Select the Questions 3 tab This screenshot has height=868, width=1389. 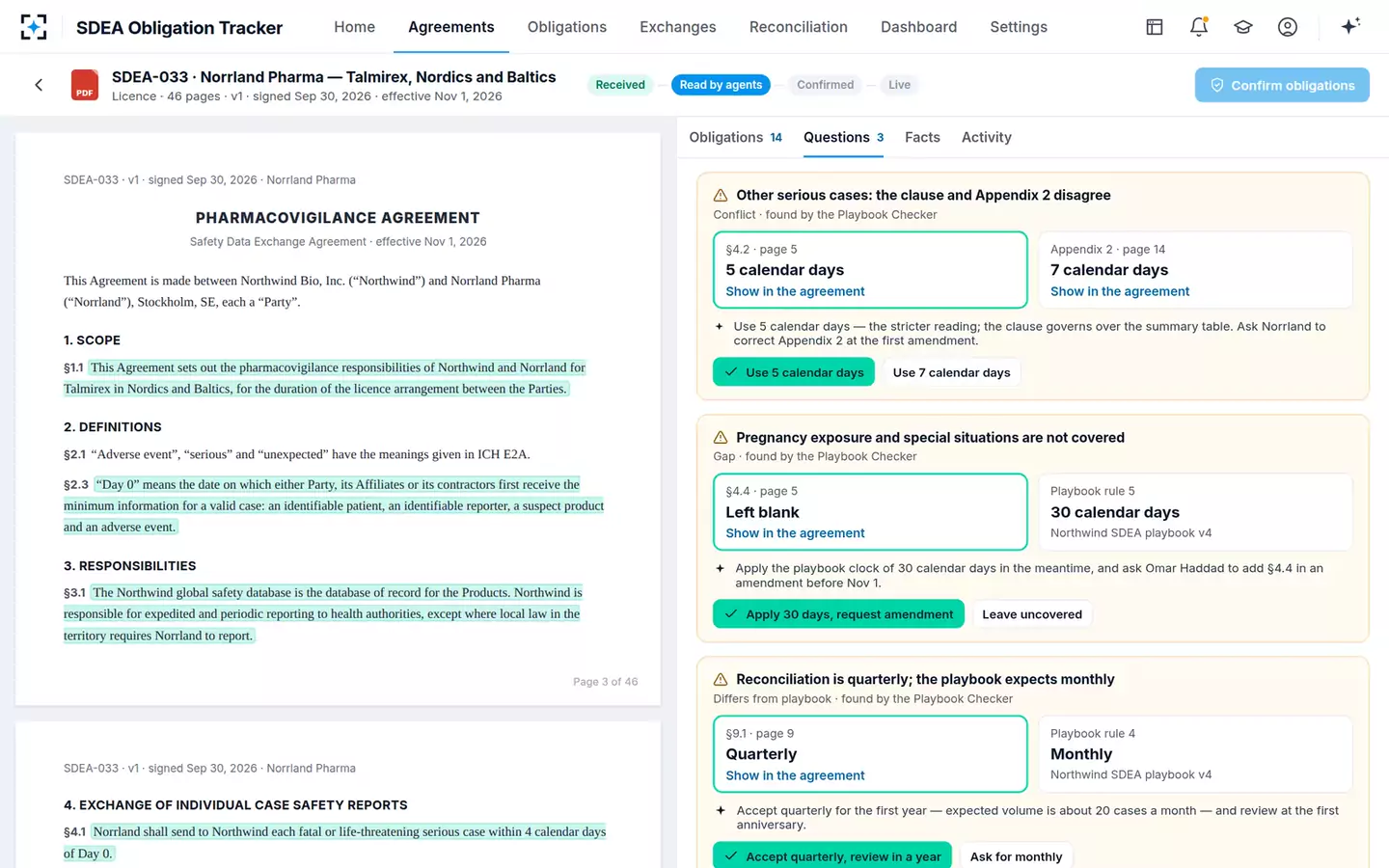point(844,137)
